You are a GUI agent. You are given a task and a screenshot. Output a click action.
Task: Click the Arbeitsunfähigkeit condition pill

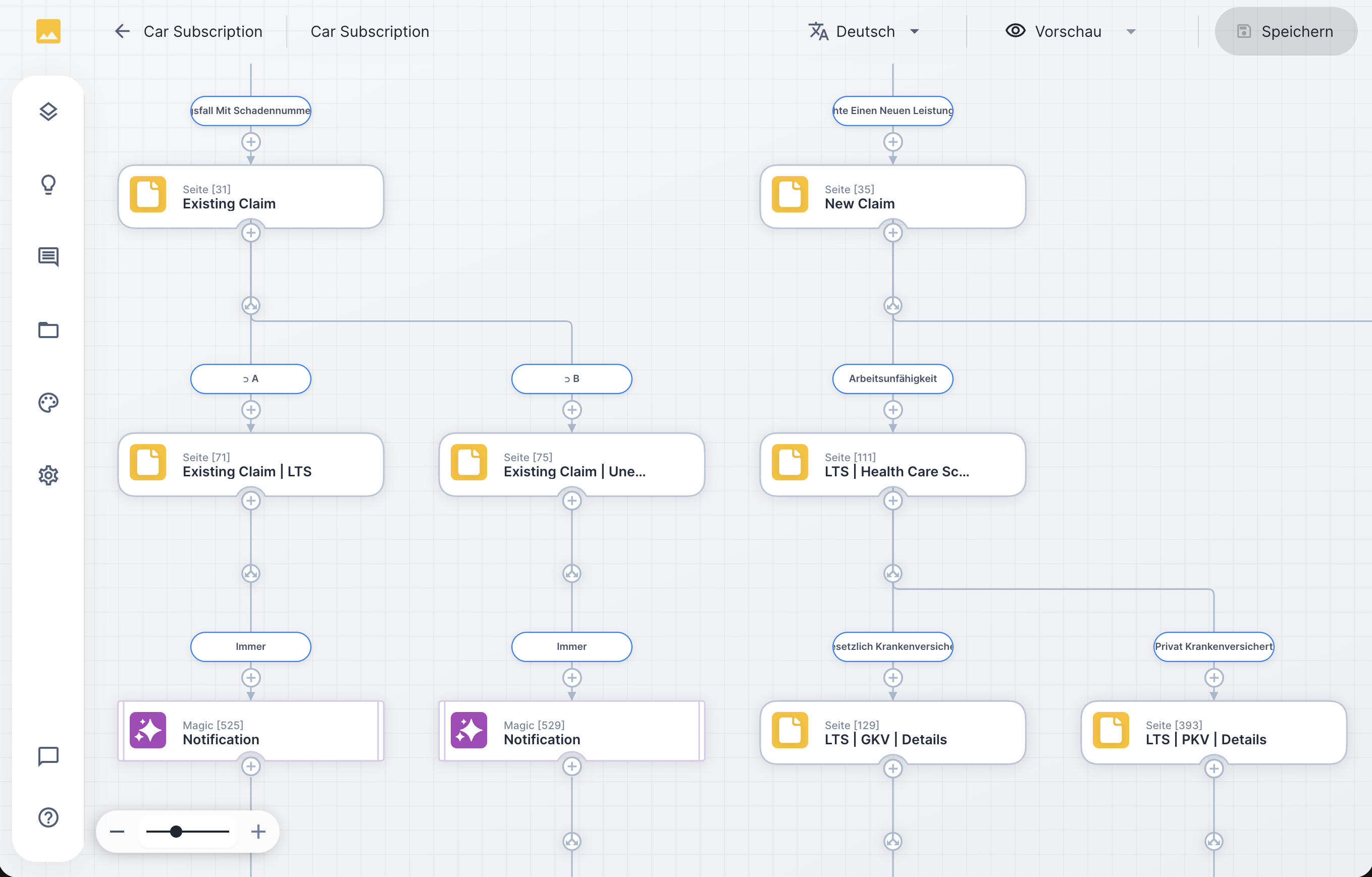click(893, 378)
